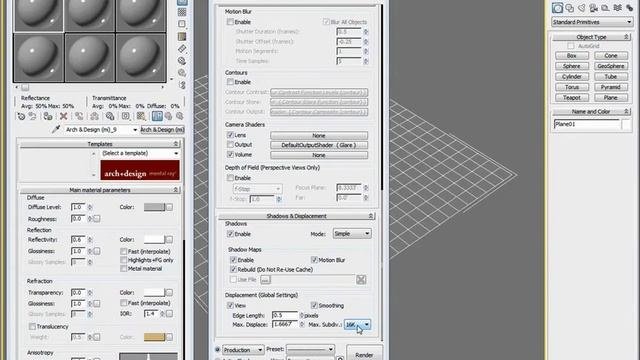
Task: Open Max. Subdiv. 16K dropdown
Action: (358, 324)
